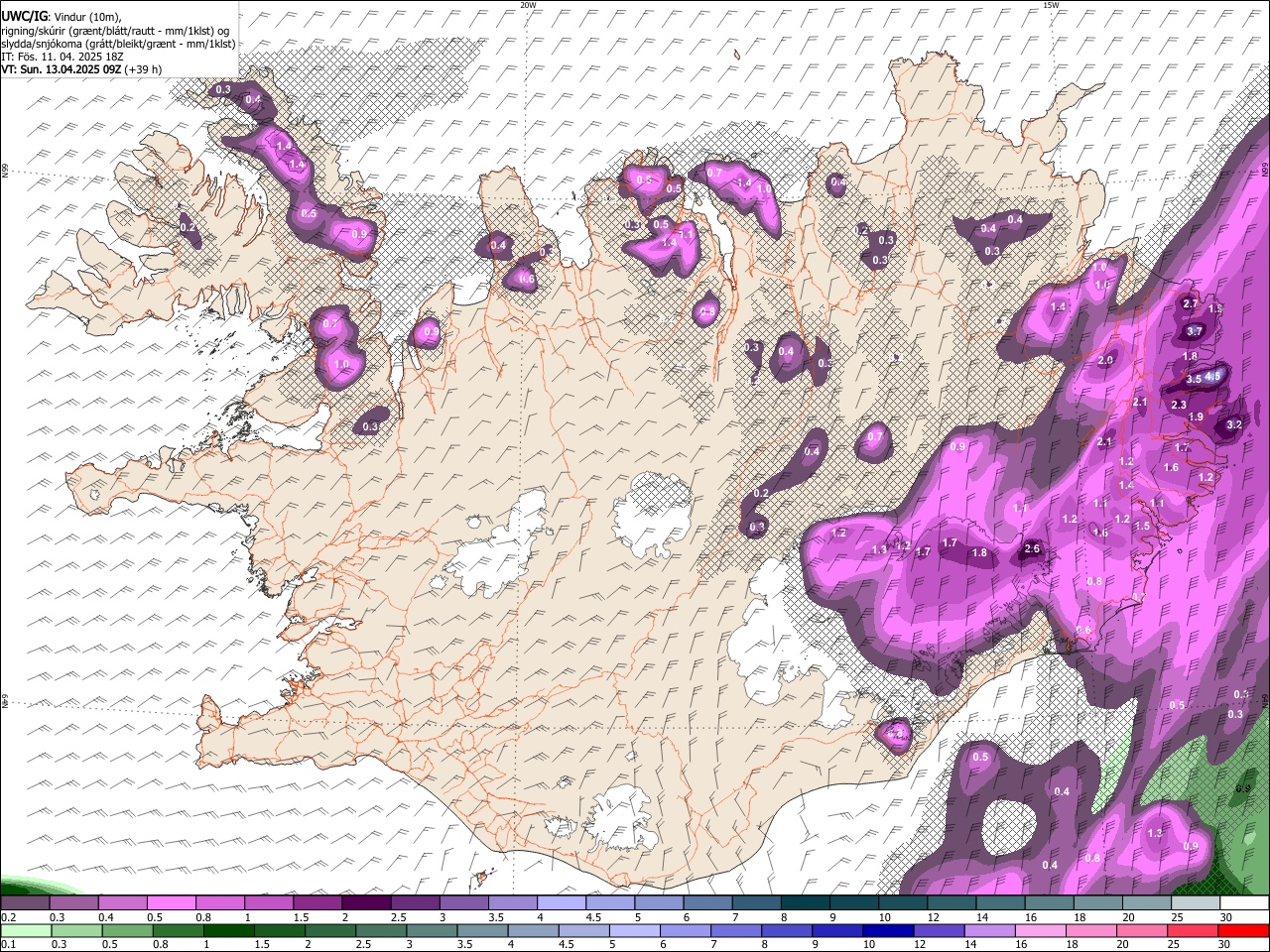Click the rigning/skúrir legend description line

[x=114, y=30]
